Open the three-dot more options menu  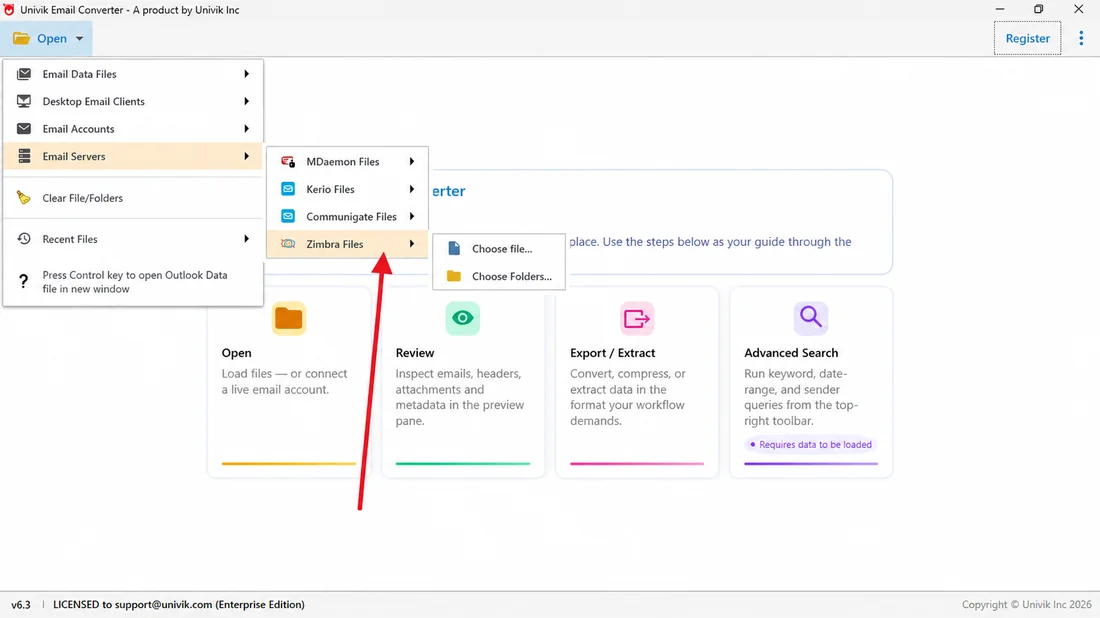(1080, 39)
